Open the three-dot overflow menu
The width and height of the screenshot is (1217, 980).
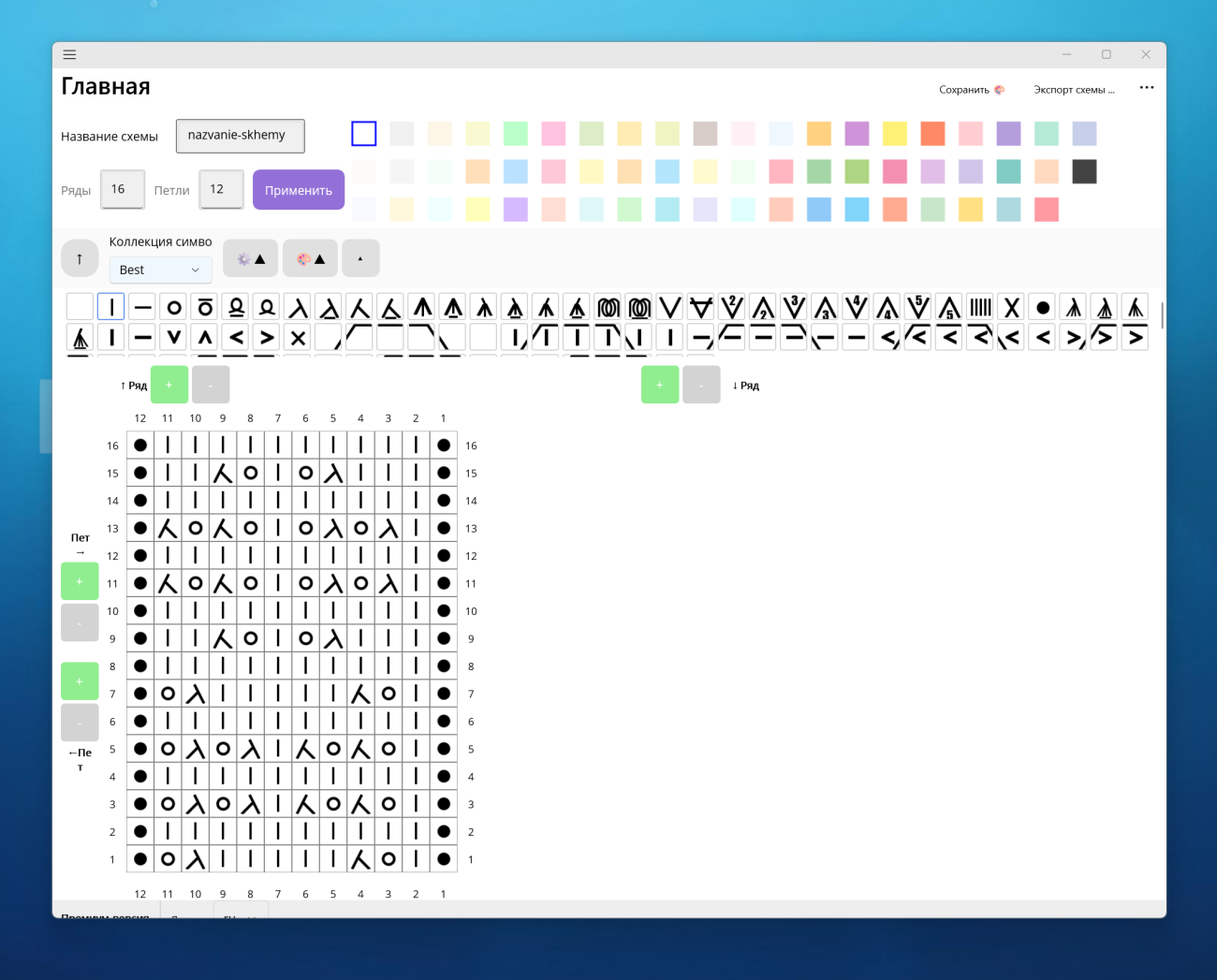(x=1146, y=87)
